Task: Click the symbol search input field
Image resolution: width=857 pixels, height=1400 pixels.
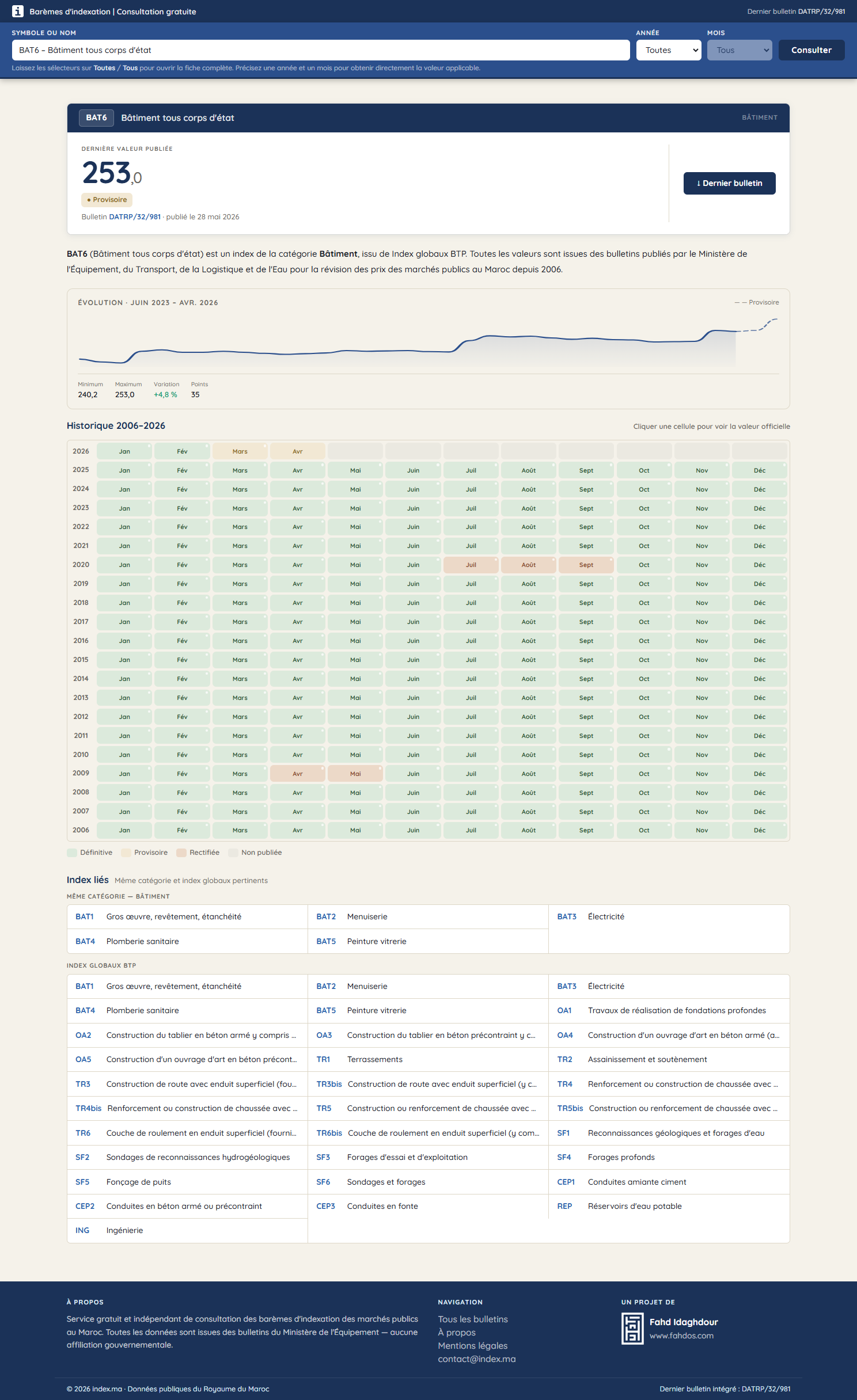Action: [x=321, y=50]
